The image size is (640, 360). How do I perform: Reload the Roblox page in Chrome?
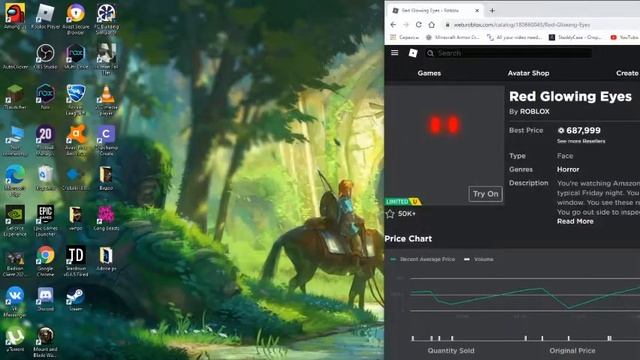click(419, 25)
